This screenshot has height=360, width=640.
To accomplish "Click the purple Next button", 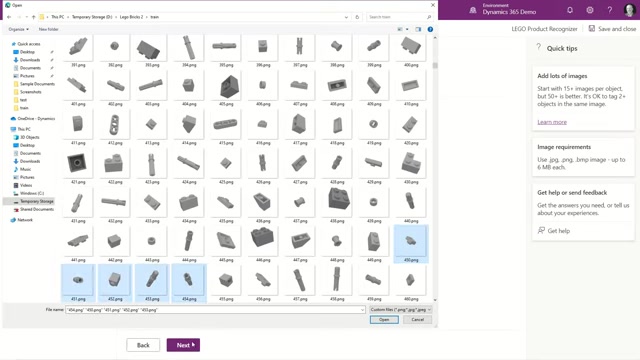I will point(183,345).
